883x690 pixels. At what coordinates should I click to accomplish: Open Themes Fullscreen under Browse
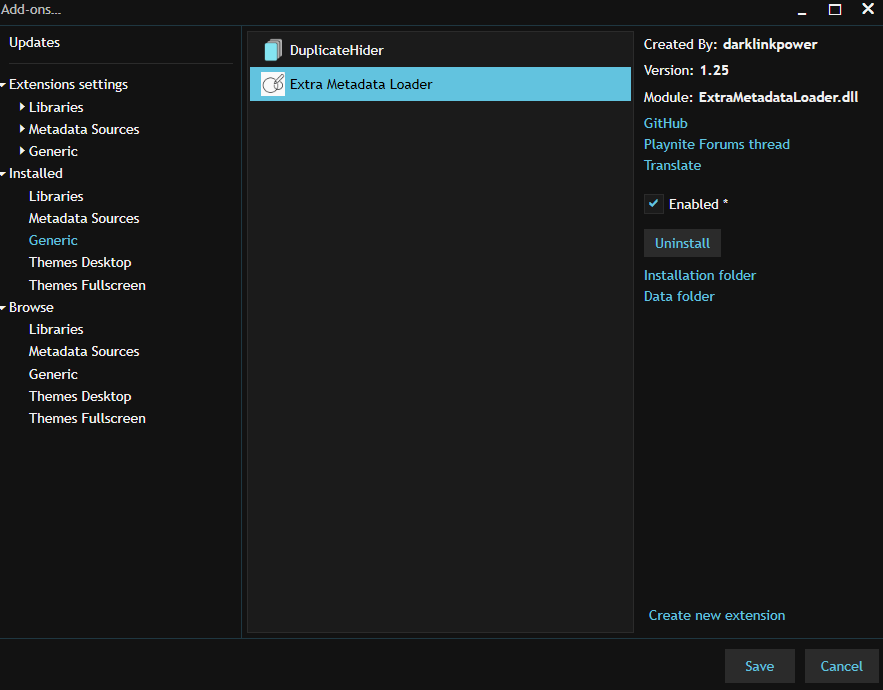(x=87, y=418)
